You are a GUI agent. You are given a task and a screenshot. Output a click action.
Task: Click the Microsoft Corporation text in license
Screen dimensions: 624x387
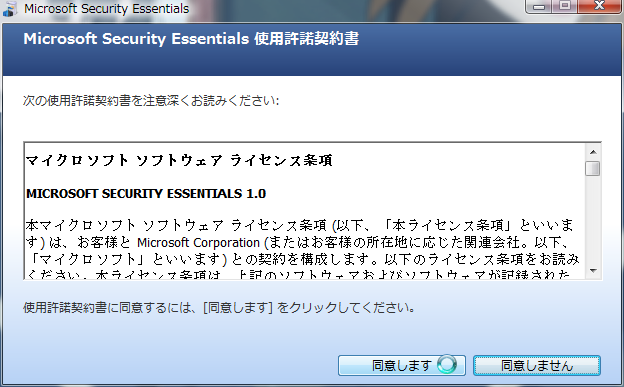coord(198,242)
